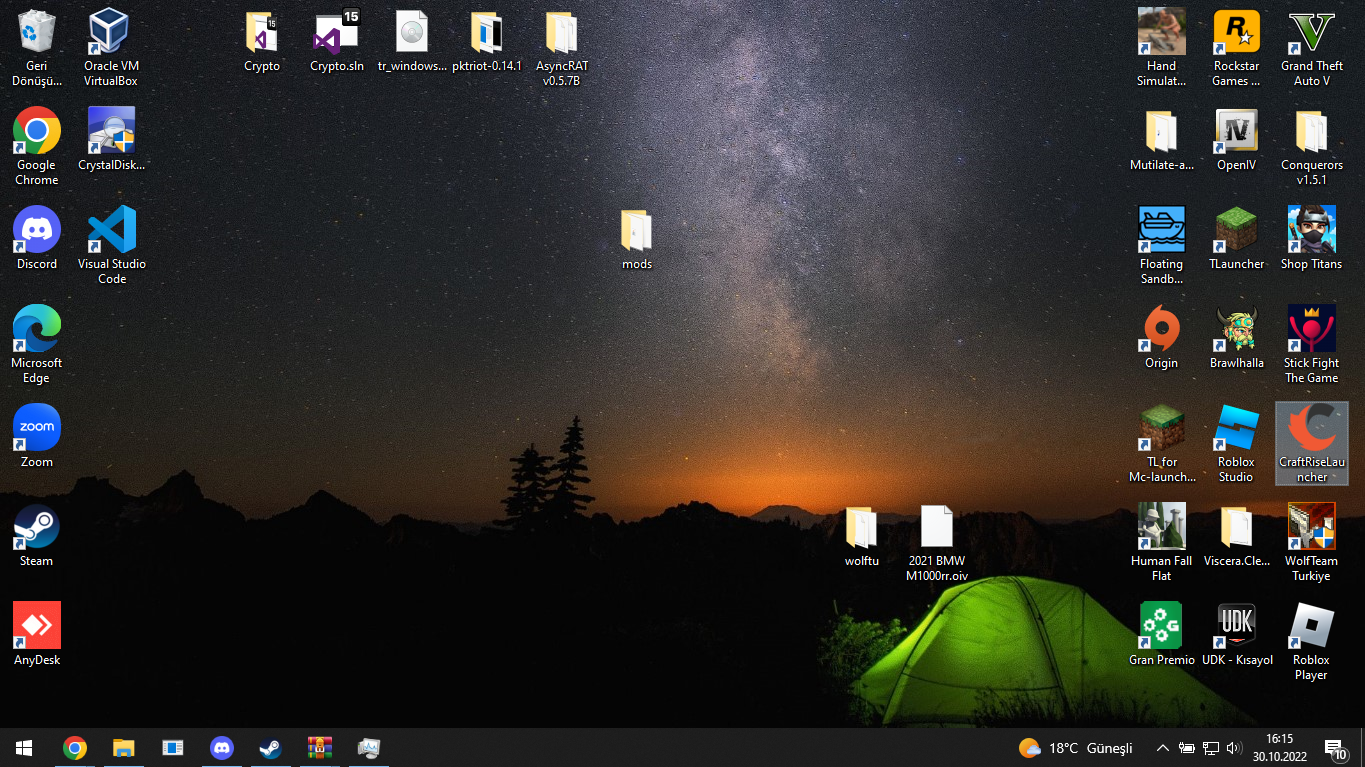The height and width of the screenshot is (767, 1365).
Task: Select the Rockstar Games launcher shortcut
Action: pos(1236,47)
